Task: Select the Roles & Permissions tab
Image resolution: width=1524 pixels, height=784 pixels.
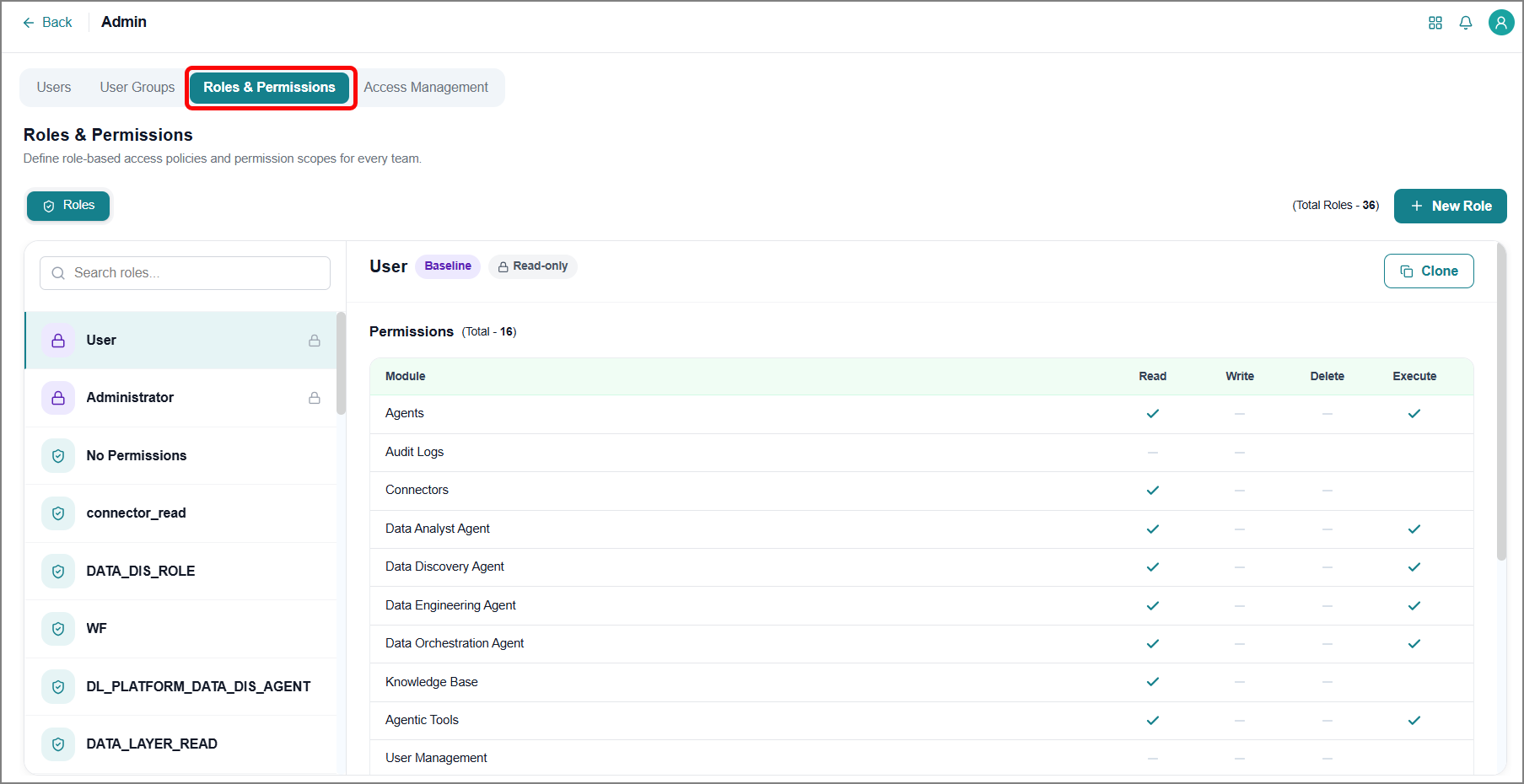Action: (270, 88)
